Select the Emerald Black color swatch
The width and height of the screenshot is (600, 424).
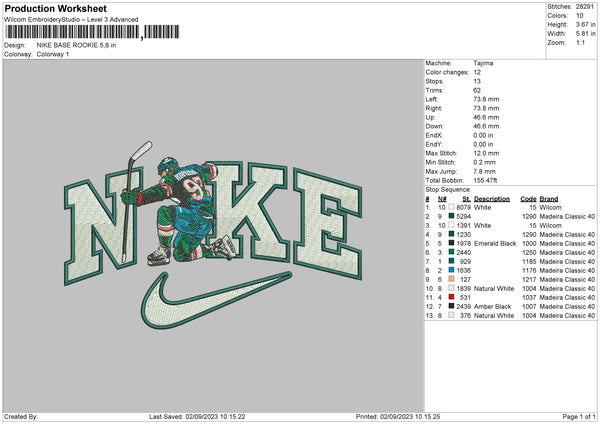pos(452,243)
